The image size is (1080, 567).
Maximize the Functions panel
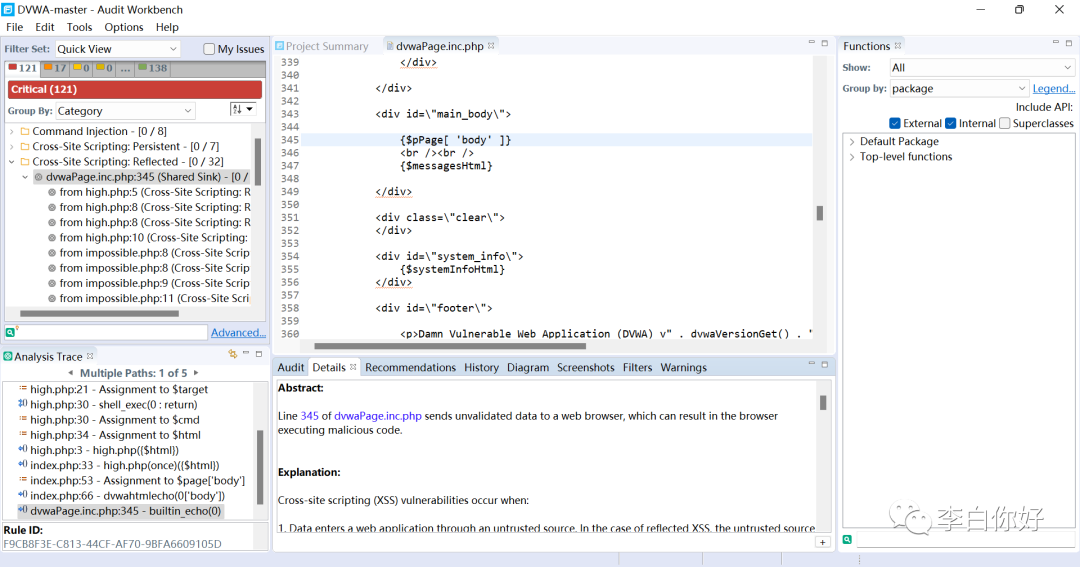click(1068, 43)
